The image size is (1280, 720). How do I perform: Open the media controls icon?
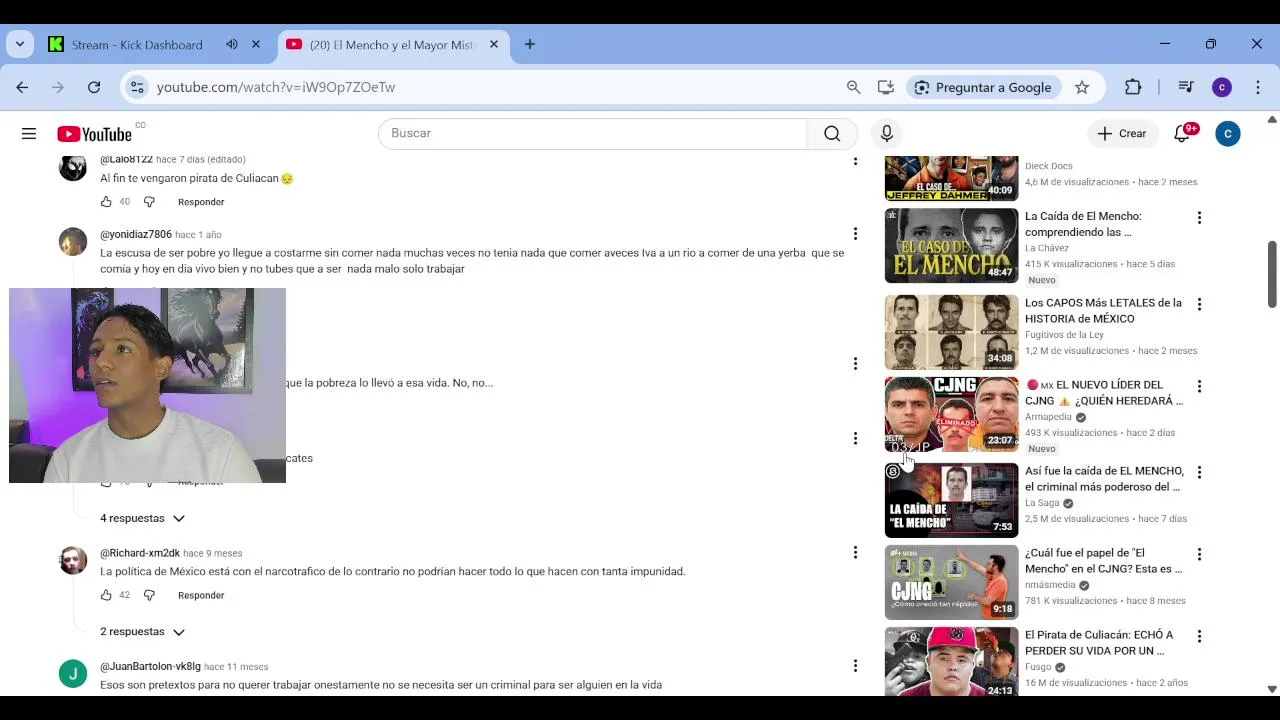click(1186, 87)
